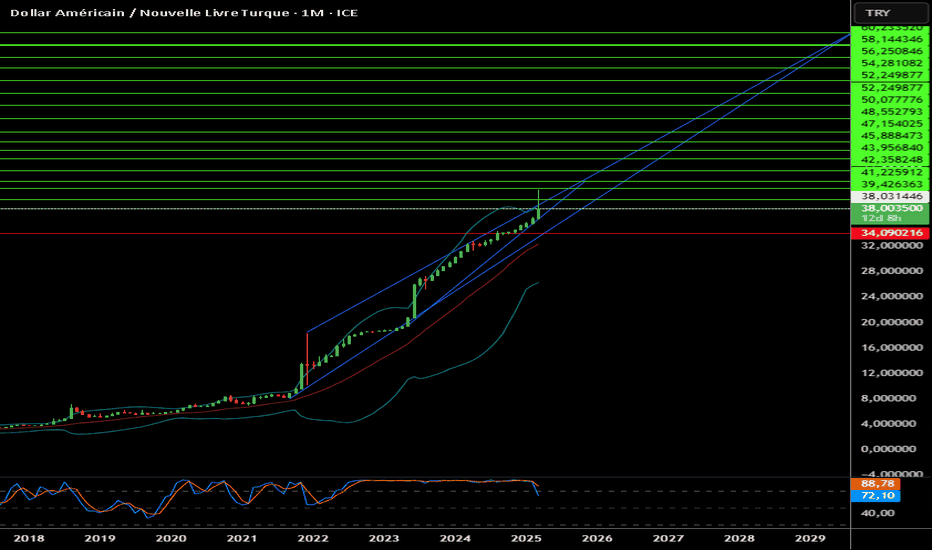Click the chart title Dollar Américain / Nouvelle Livre Turque
The image size is (932, 550).
[x=150, y=12]
